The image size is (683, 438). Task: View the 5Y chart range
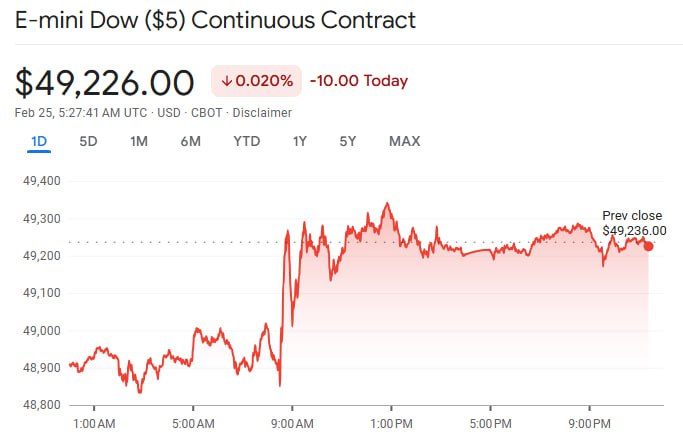coord(348,141)
